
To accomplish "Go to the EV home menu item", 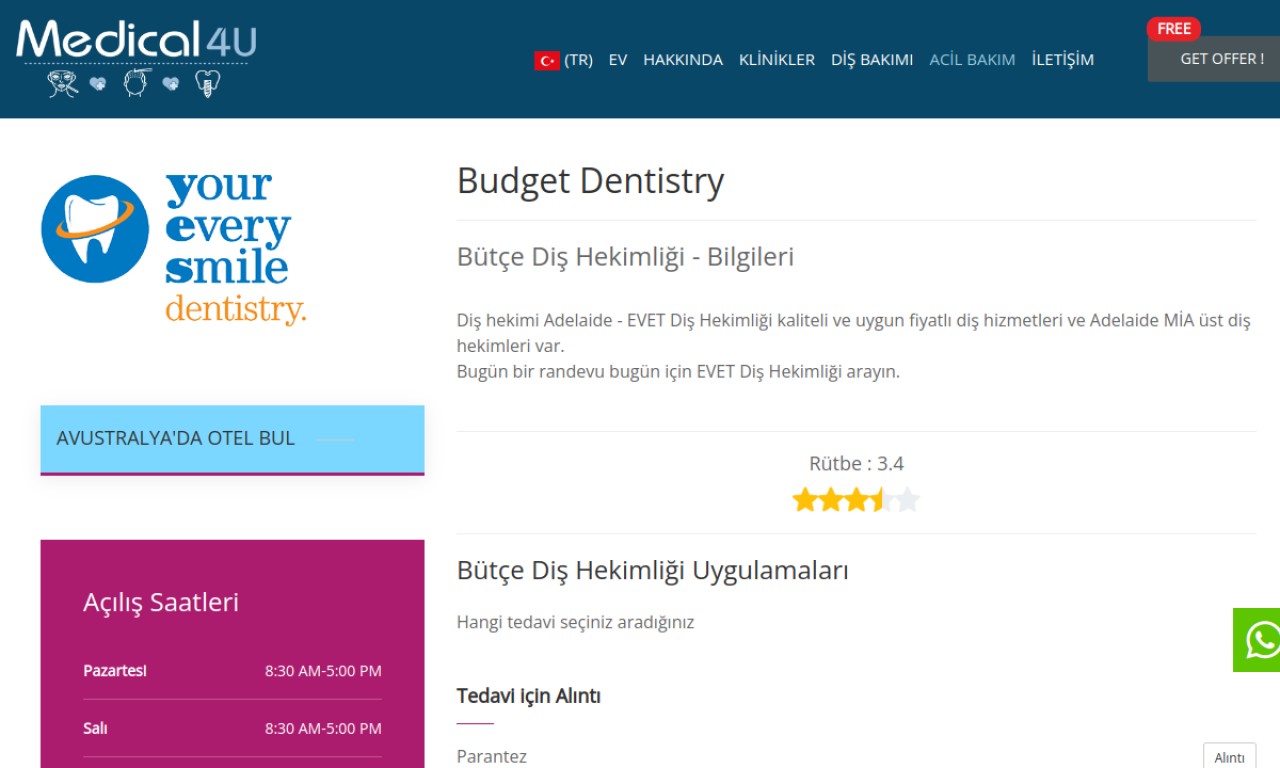I will tap(618, 60).
